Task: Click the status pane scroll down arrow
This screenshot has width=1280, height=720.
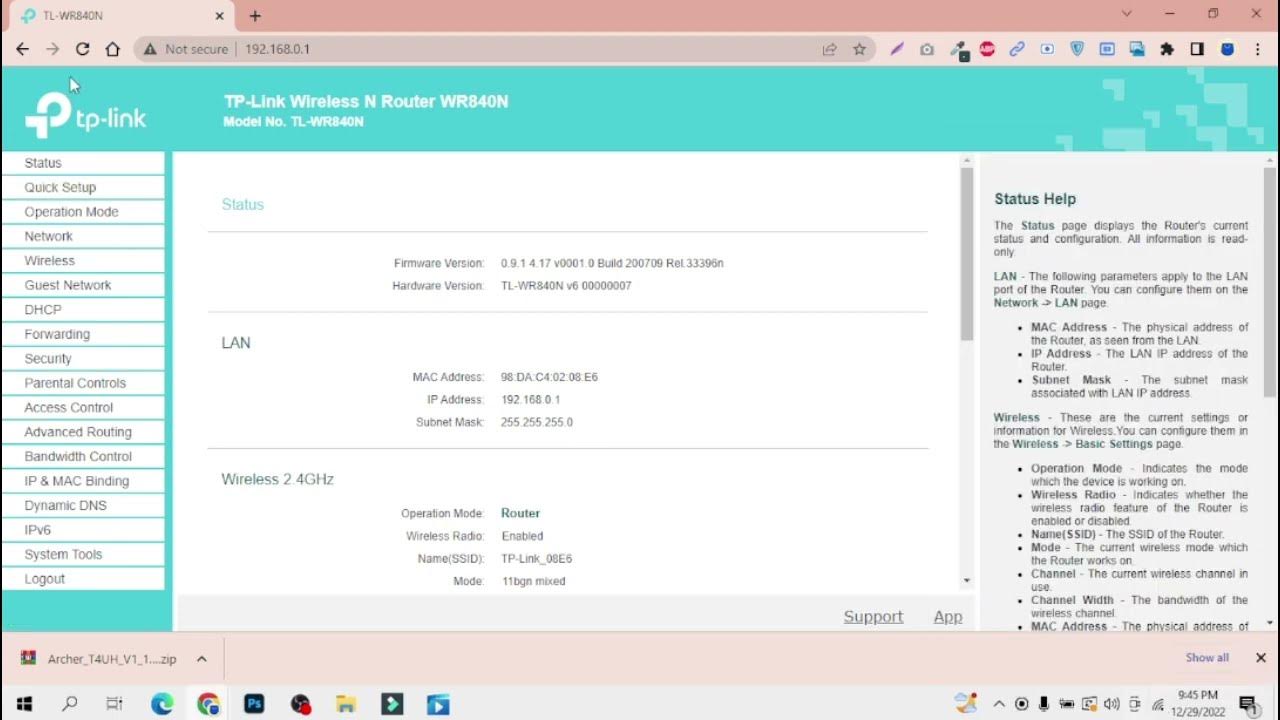Action: 967,581
